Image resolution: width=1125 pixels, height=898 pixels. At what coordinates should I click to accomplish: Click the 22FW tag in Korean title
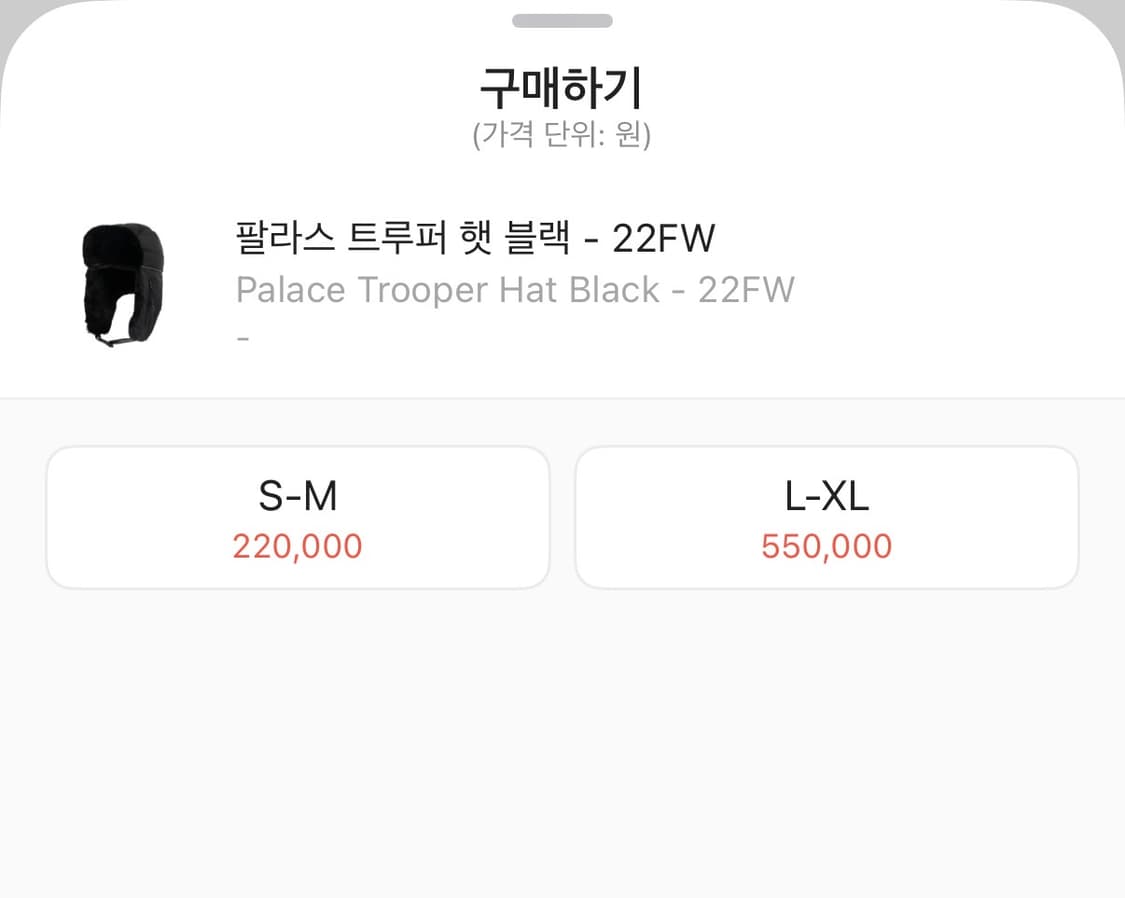coord(664,238)
